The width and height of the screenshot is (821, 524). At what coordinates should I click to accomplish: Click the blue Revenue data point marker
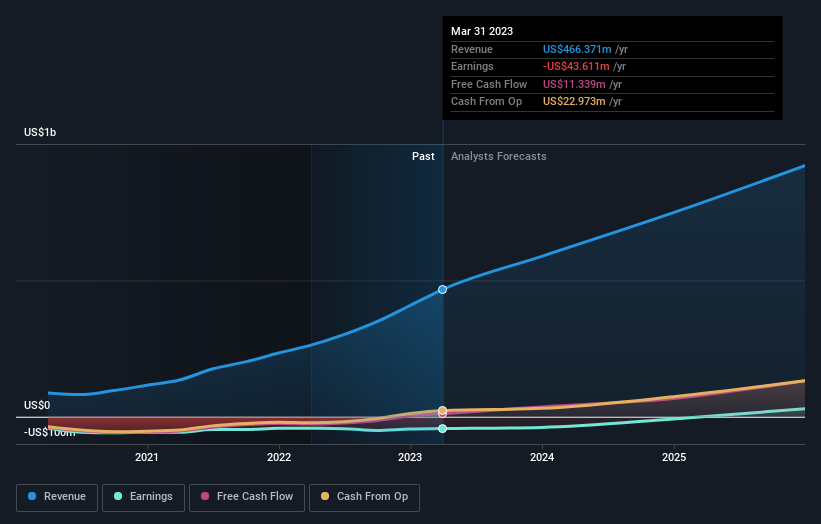(x=442, y=289)
